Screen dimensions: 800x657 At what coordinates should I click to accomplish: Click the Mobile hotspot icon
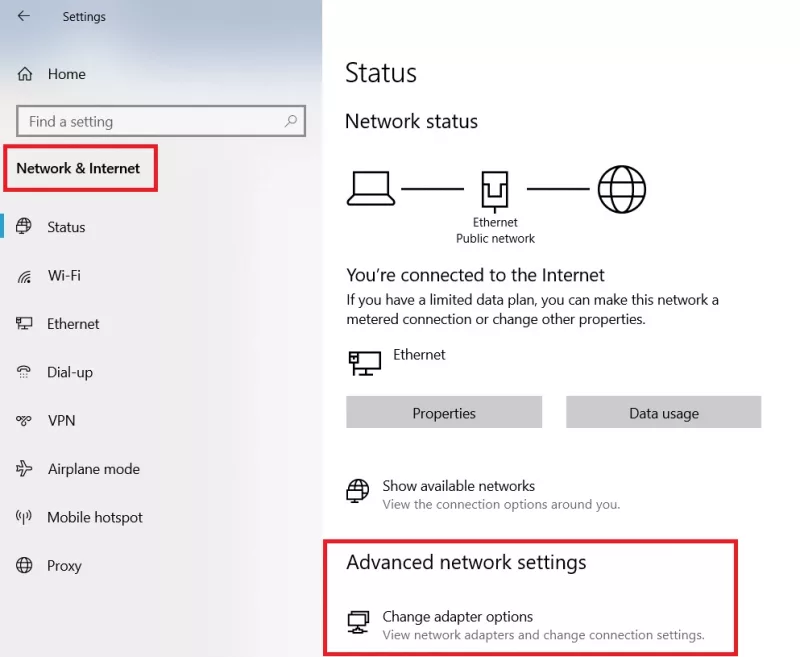point(25,517)
